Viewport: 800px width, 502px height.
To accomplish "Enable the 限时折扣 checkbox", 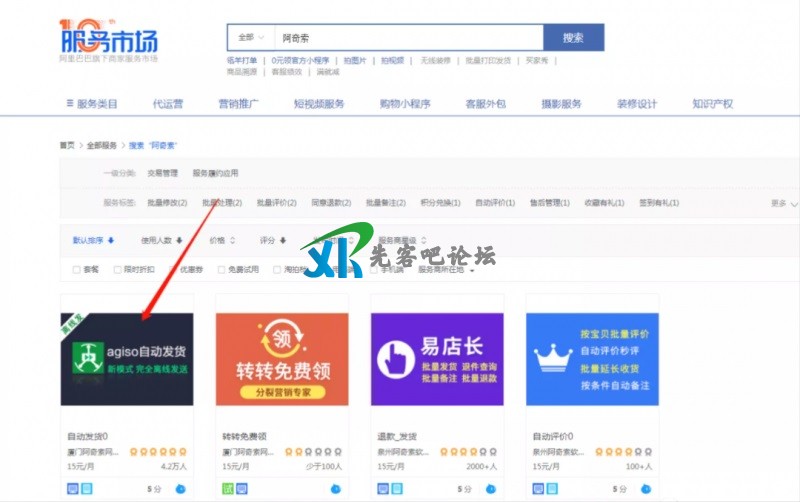I will [x=117, y=269].
